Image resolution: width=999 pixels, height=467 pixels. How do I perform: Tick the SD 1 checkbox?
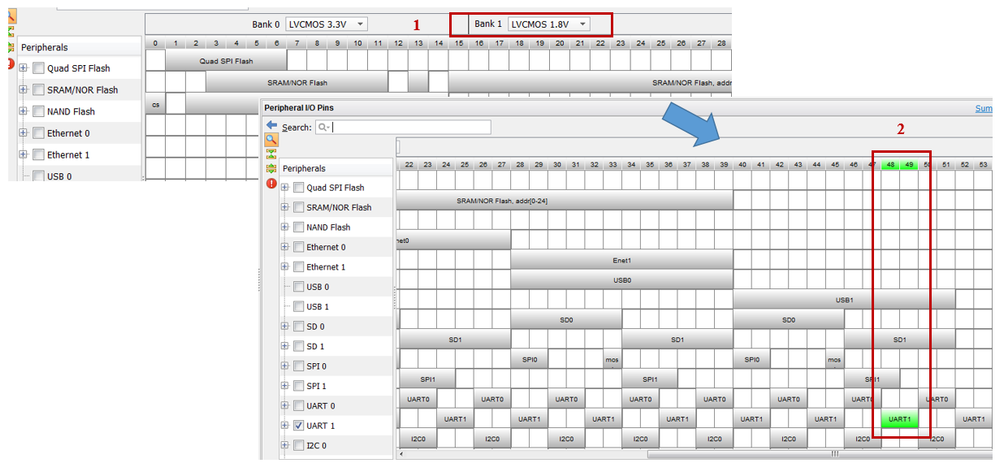click(x=298, y=347)
